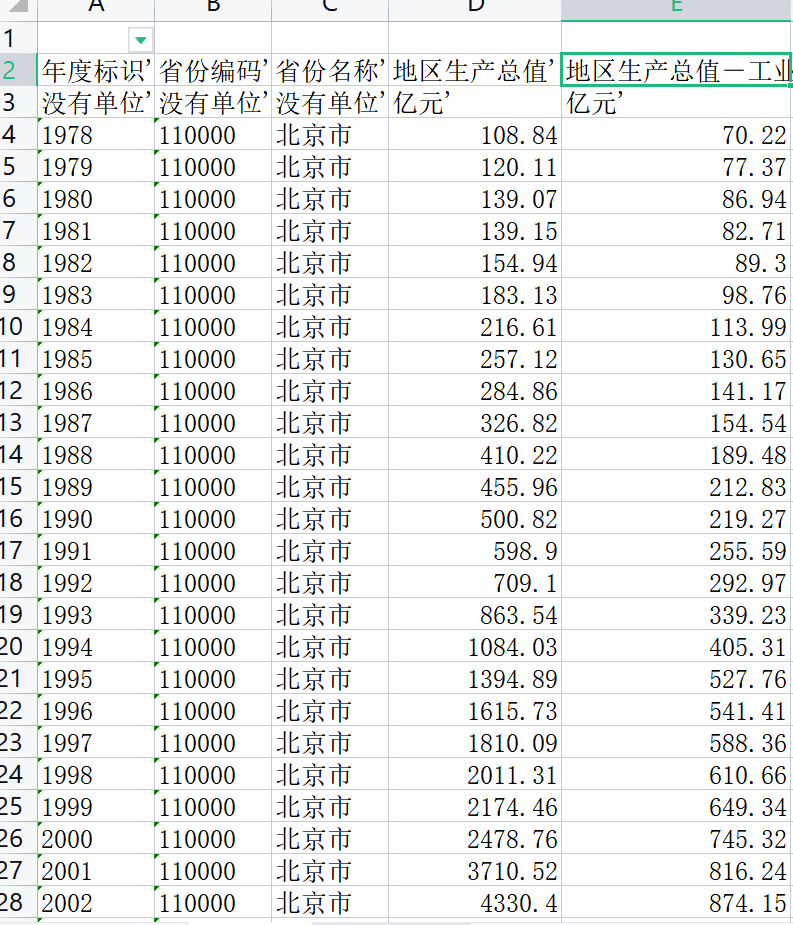Select GDP value 1084.03
Image resolution: width=793 pixels, height=925 pixels.
pyautogui.click(x=475, y=647)
